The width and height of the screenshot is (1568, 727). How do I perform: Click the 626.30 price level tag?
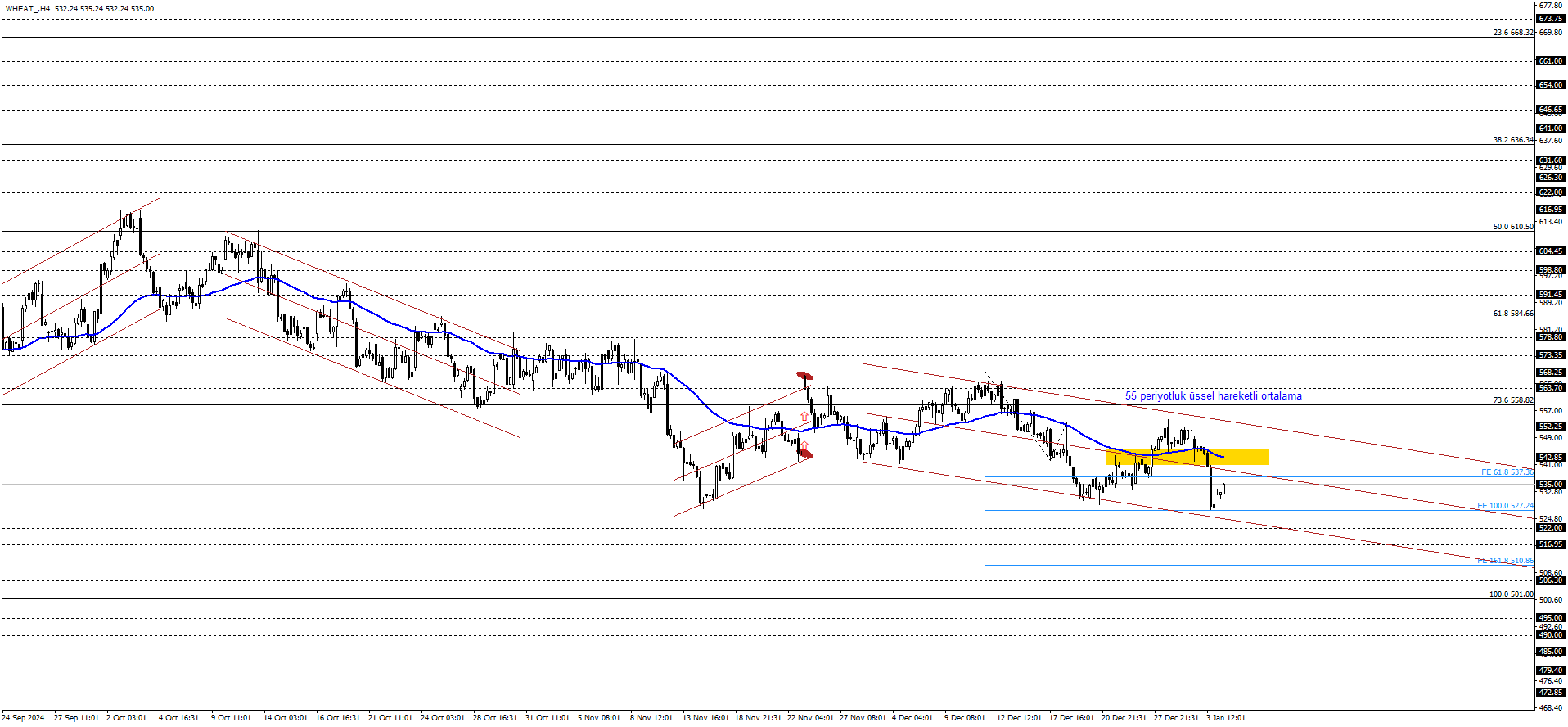point(1551,178)
